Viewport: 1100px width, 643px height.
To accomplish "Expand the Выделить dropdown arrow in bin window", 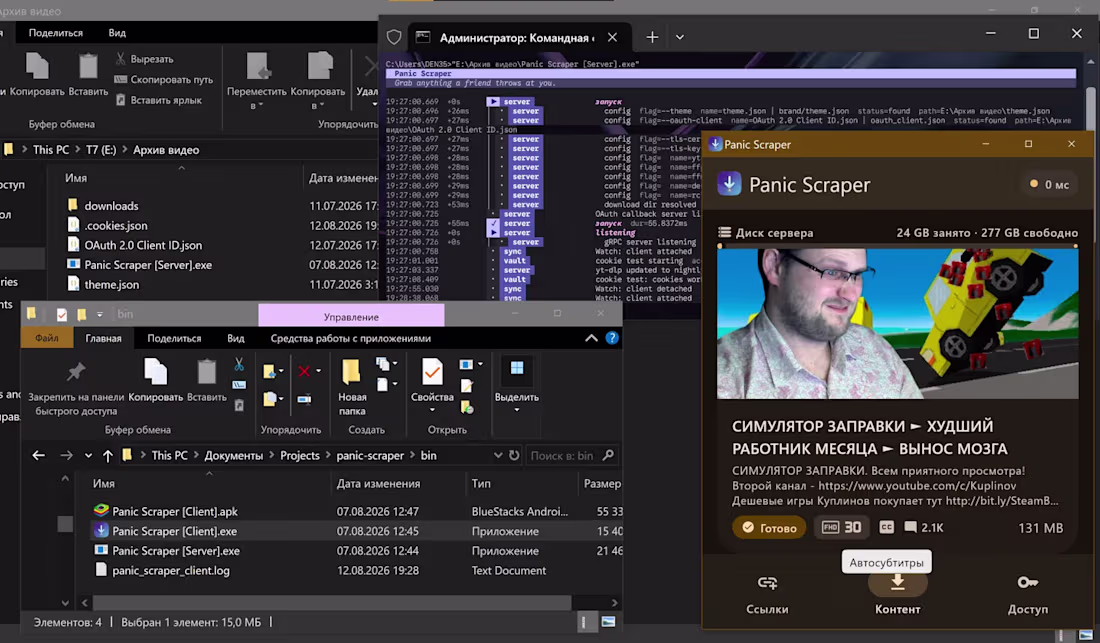I will 517,410.
